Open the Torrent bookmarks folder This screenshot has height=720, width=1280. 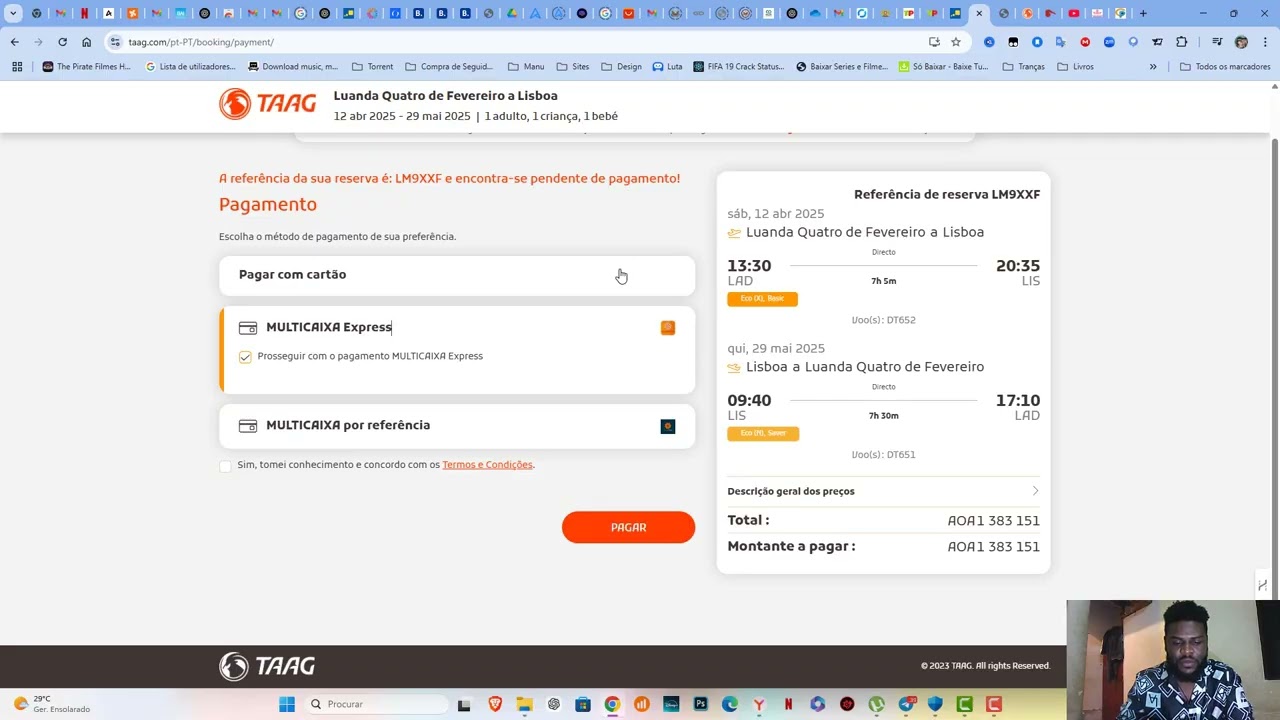pos(373,67)
